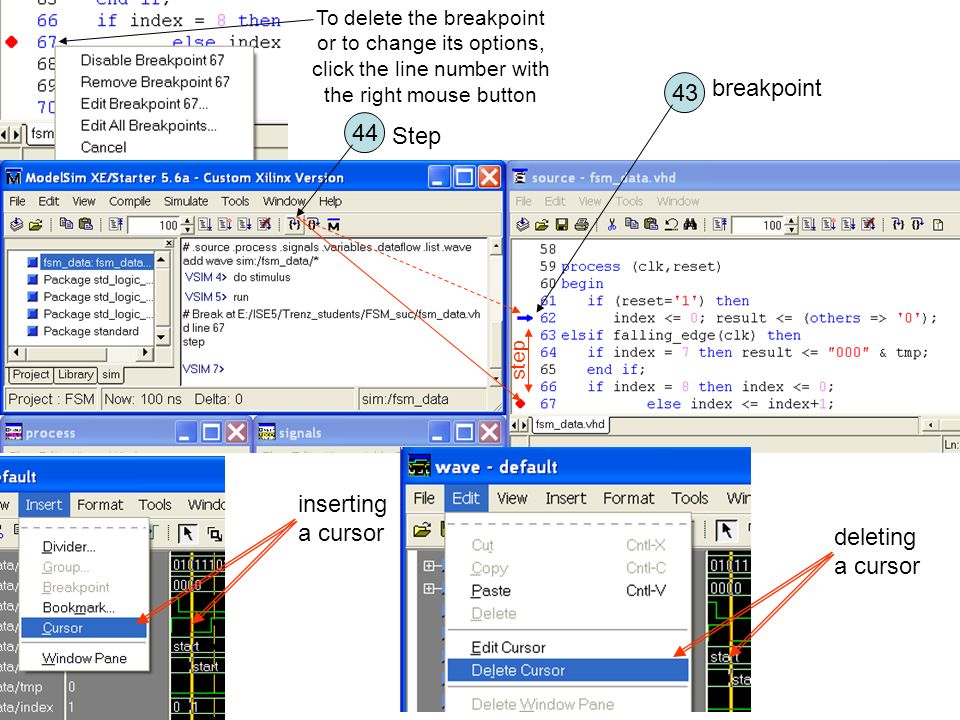Click Break icon in source window toolbar
This screenshot has height=720, width=960.
coord(868,225)
